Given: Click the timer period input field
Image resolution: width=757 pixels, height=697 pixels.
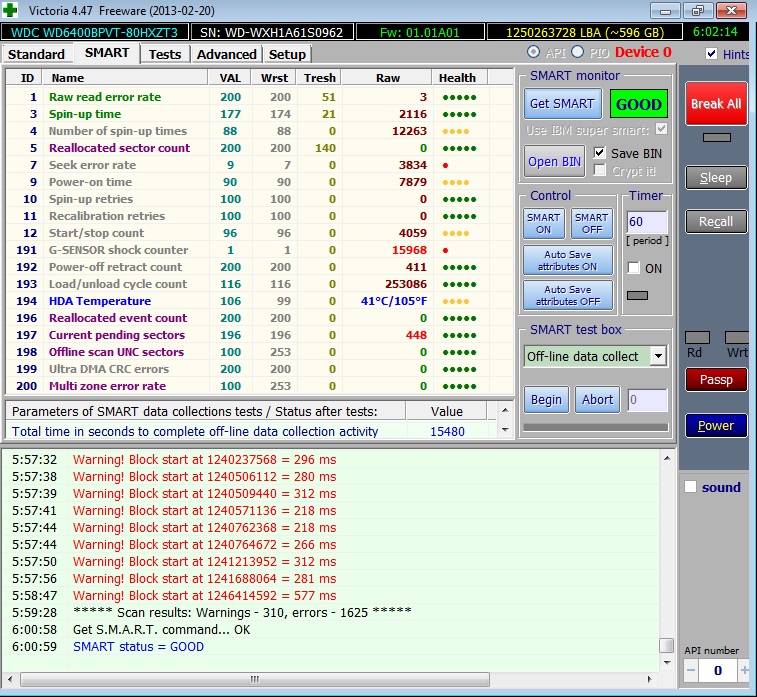Looking at the screenshot, I should (646, 221).
